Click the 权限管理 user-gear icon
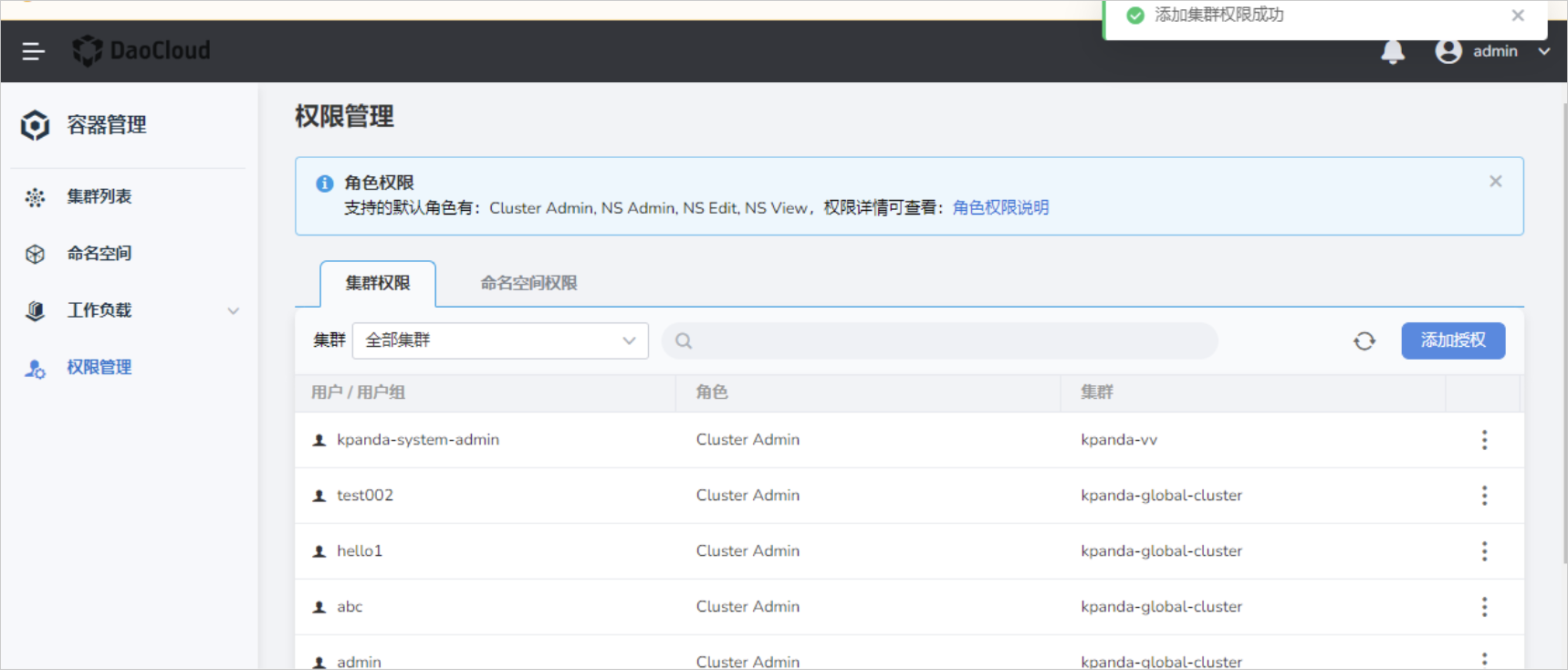Image resolution: width=1568 pixels, height=670 pixels. pyautogui.click(x=35, y=369)
